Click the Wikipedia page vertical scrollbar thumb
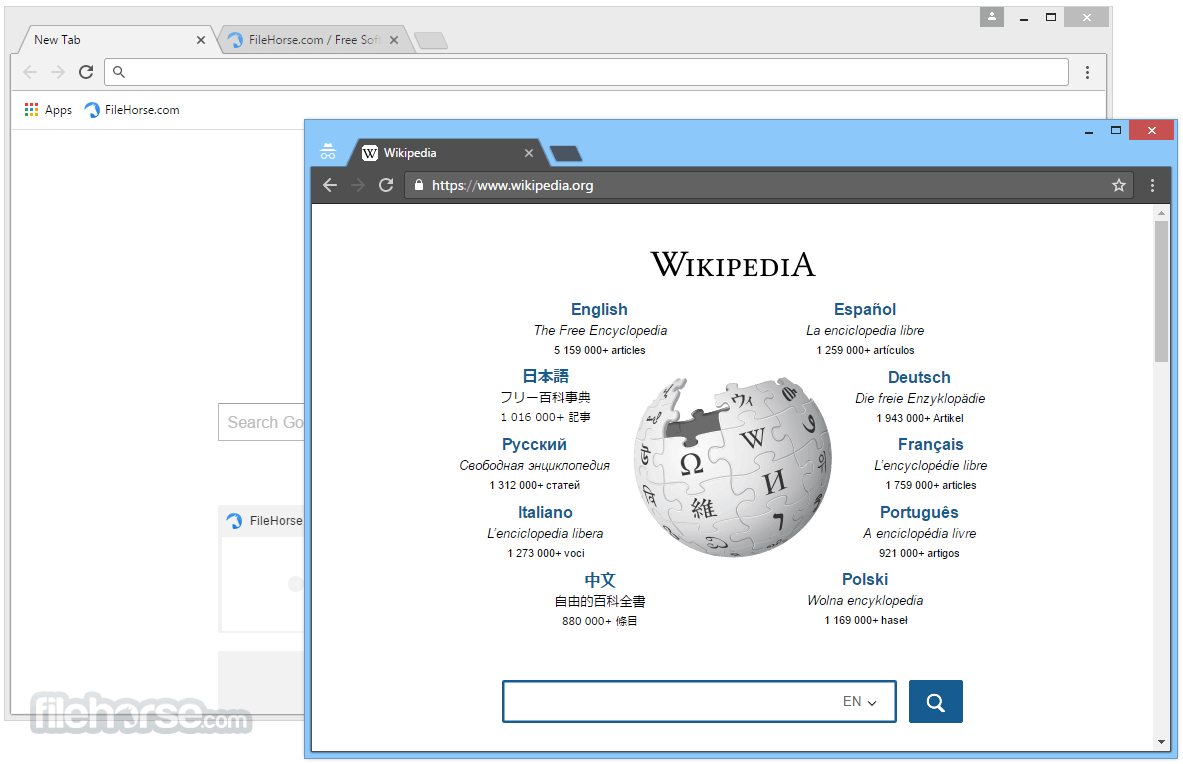 1161,292
